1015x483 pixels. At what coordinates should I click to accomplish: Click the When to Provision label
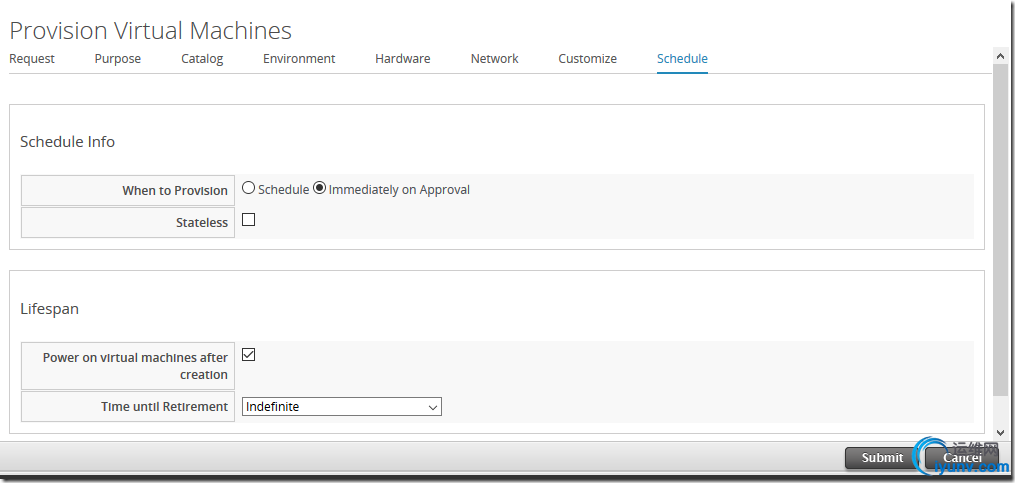pyautogui.click(x=175, y=190)
